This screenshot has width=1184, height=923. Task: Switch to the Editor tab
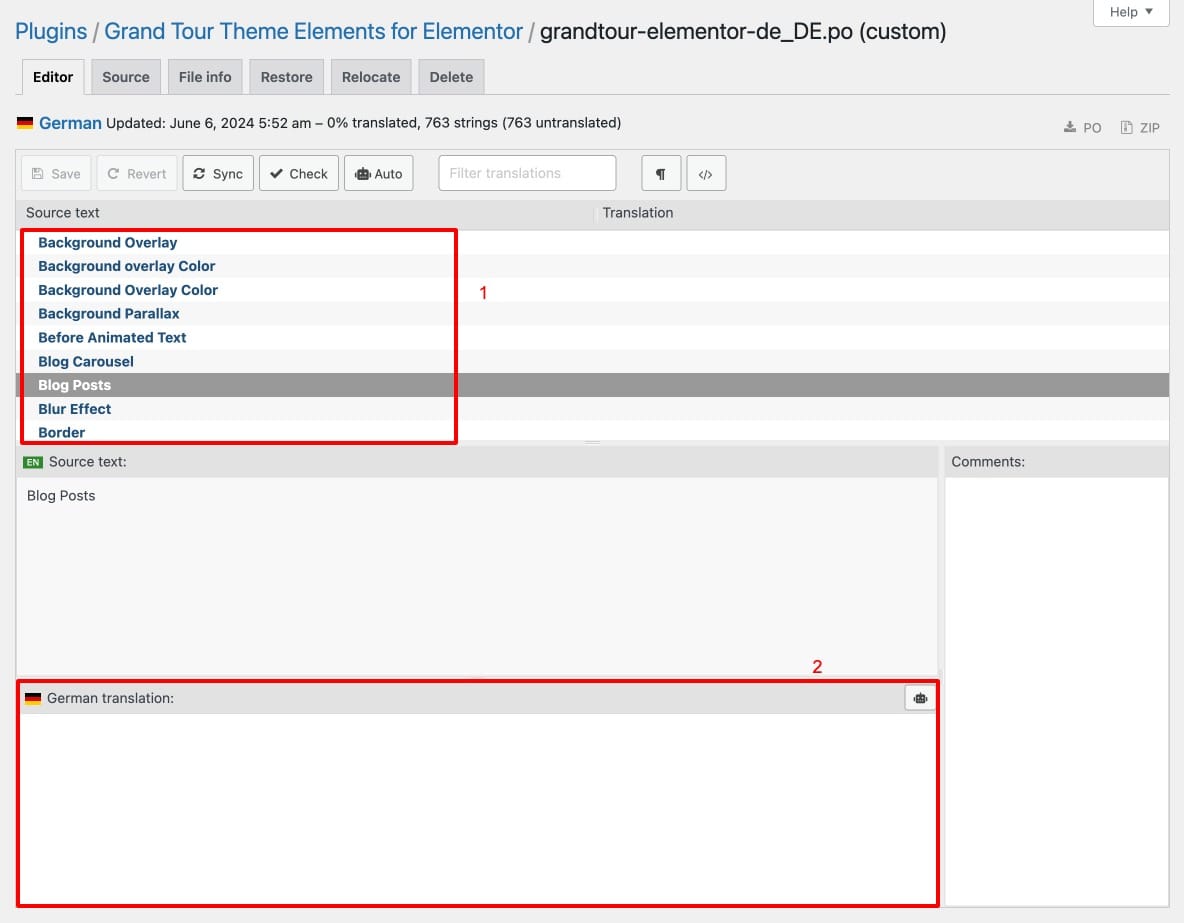[x=53, y=77]
